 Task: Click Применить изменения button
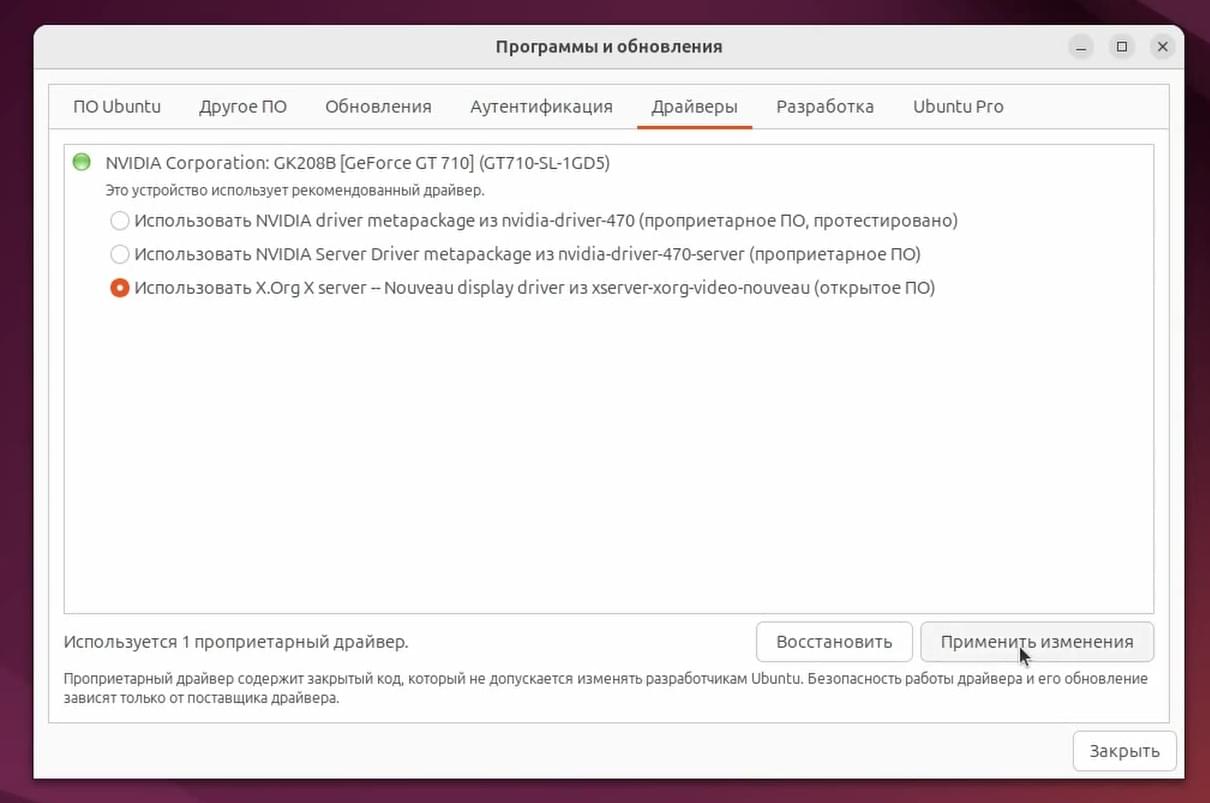[x=1037, y=642]
